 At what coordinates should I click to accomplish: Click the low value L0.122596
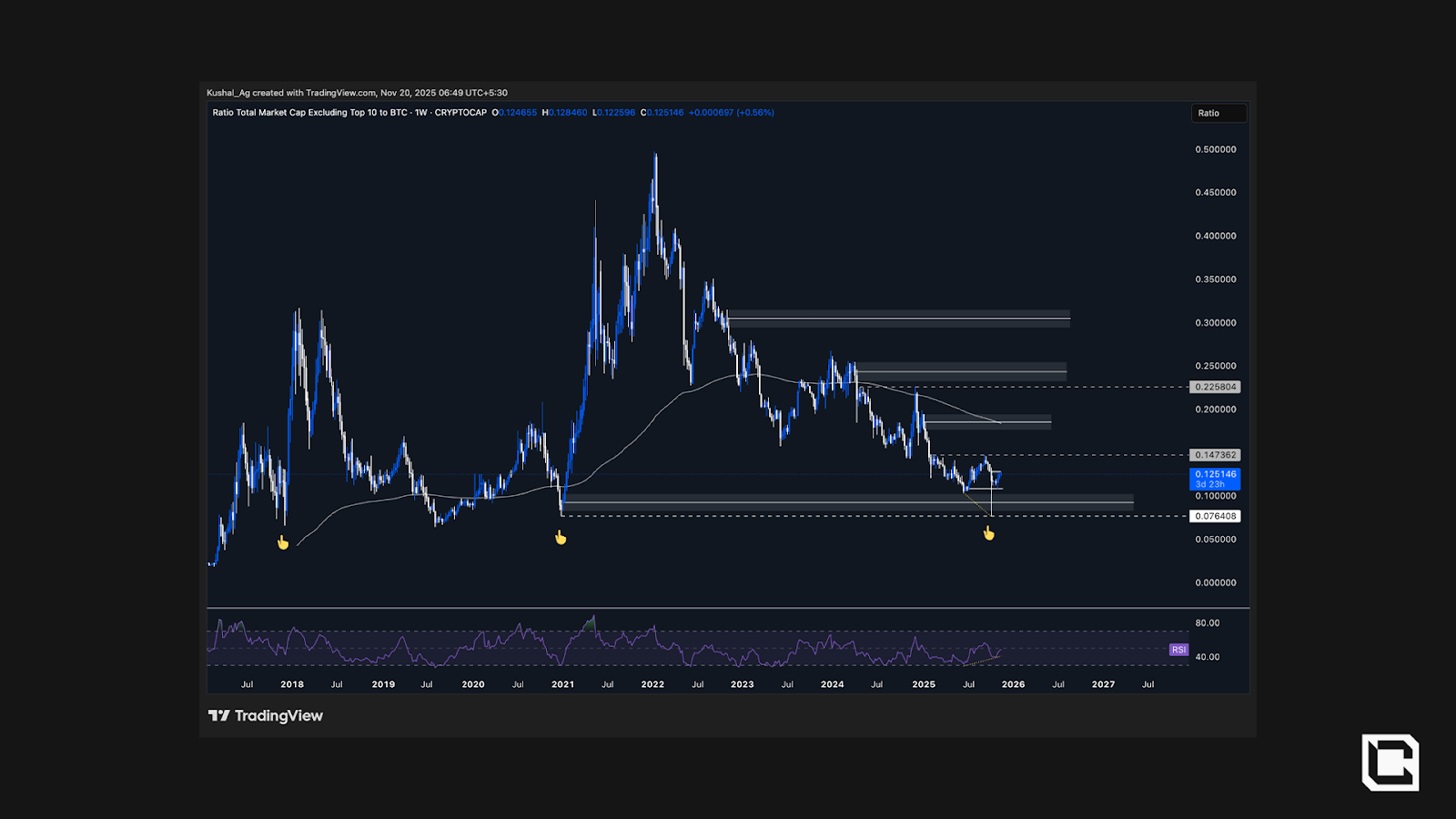pyautogui.click(x=613, y=113)
